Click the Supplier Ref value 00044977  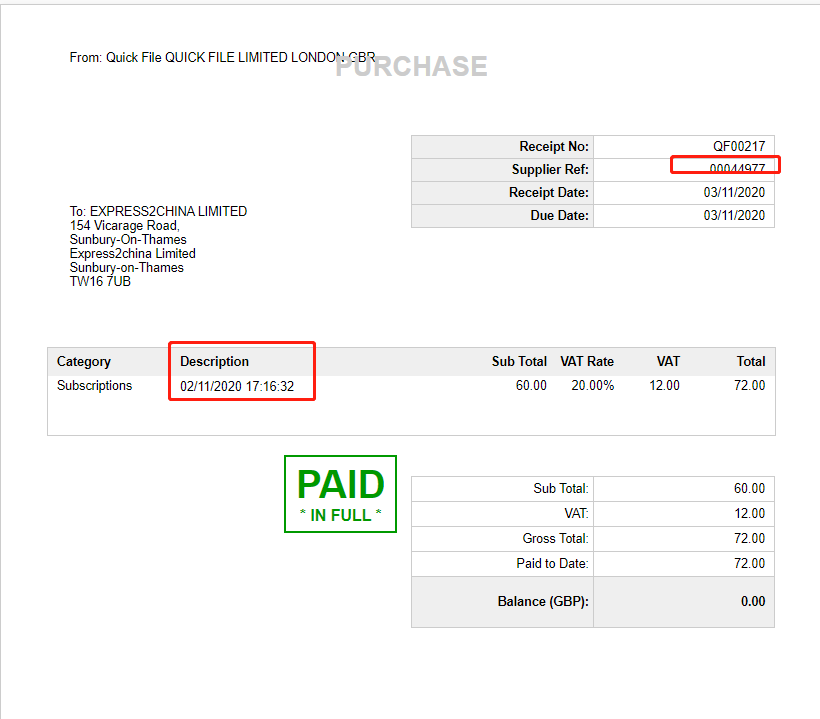(x=736, y=169)
